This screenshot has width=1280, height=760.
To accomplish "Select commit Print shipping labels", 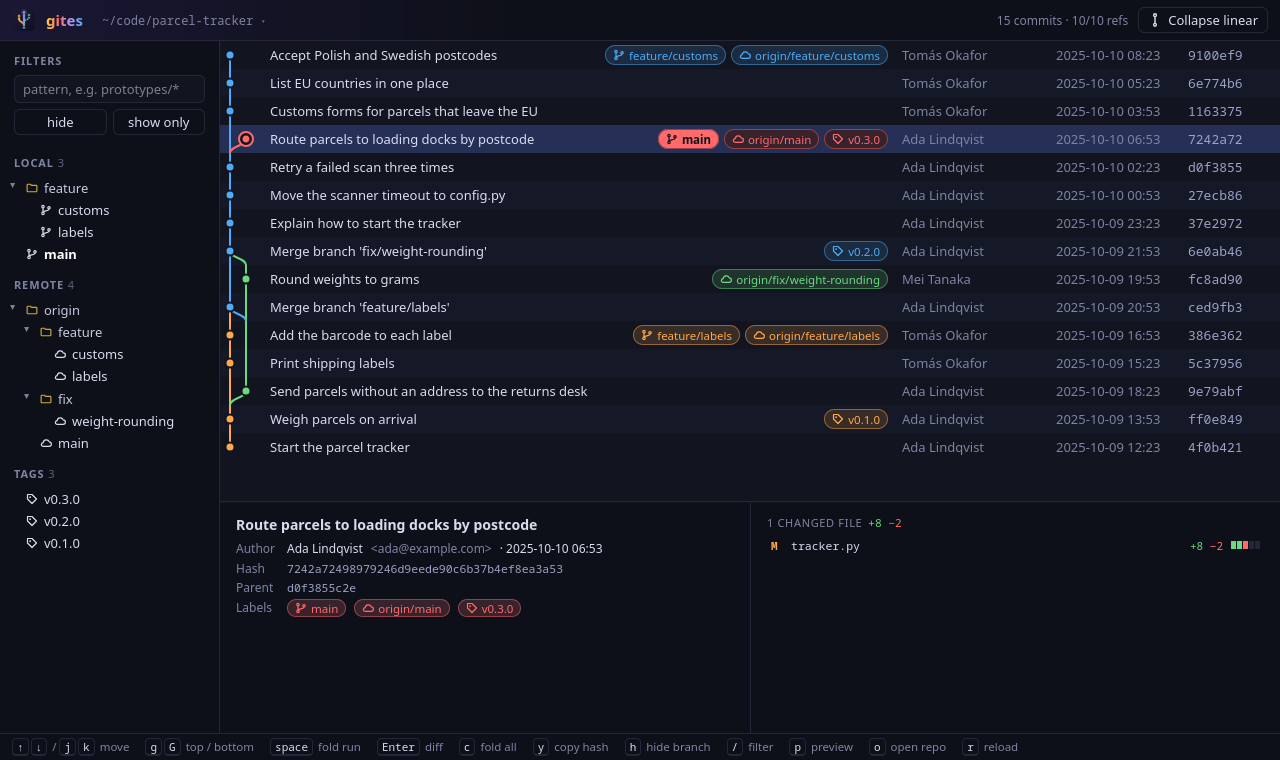I will (x=750, y=363).
